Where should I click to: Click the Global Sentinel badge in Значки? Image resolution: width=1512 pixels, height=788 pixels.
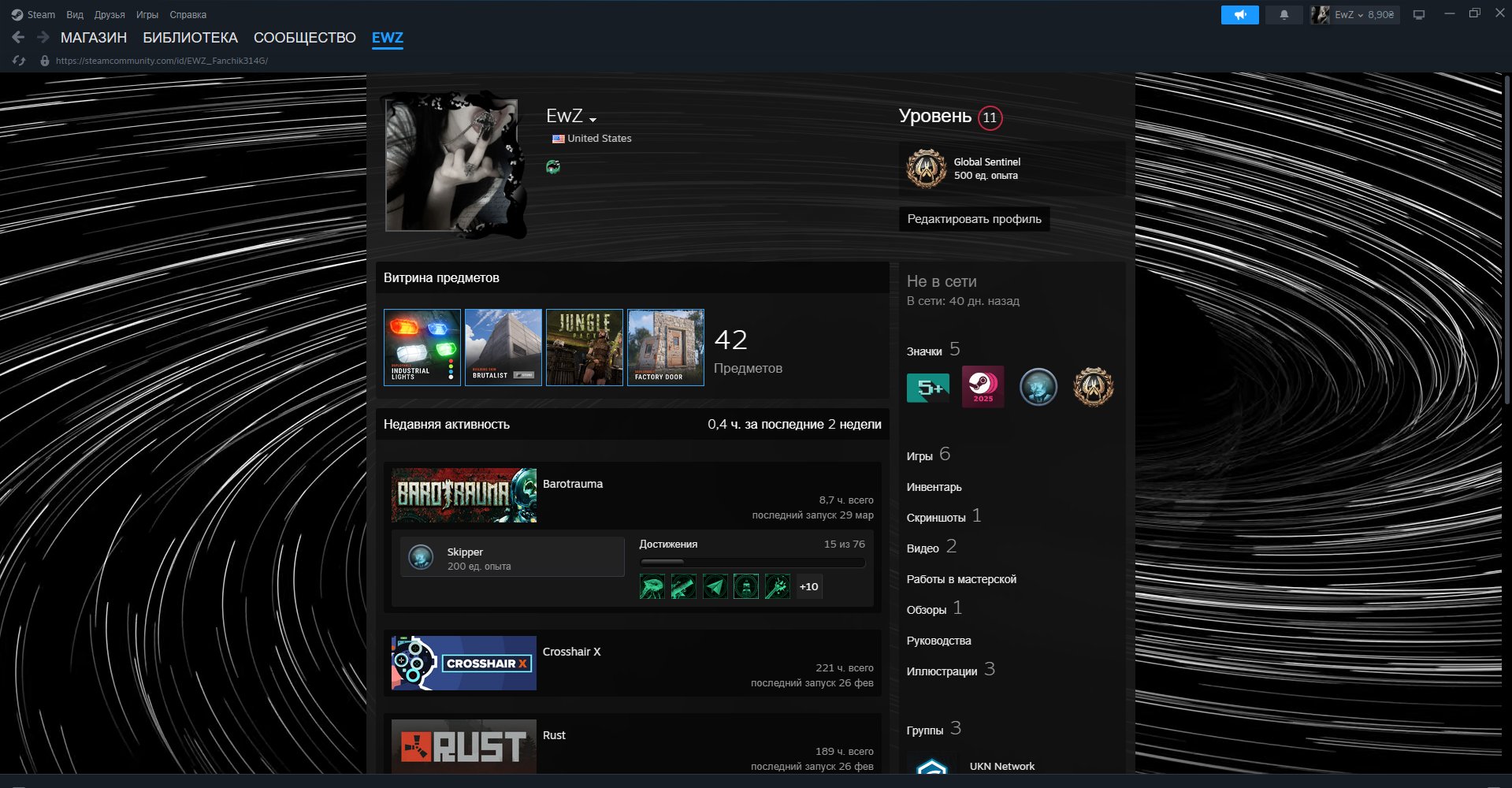[x=1094, y=388]
